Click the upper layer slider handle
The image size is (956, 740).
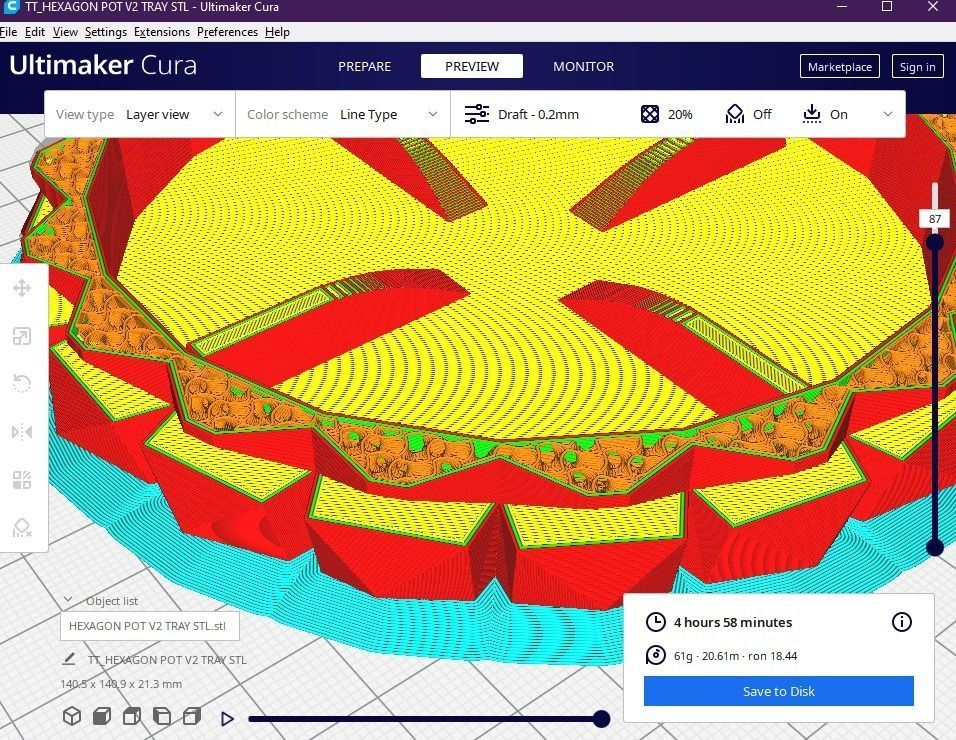pyautogui.click(x=935, y=242)
